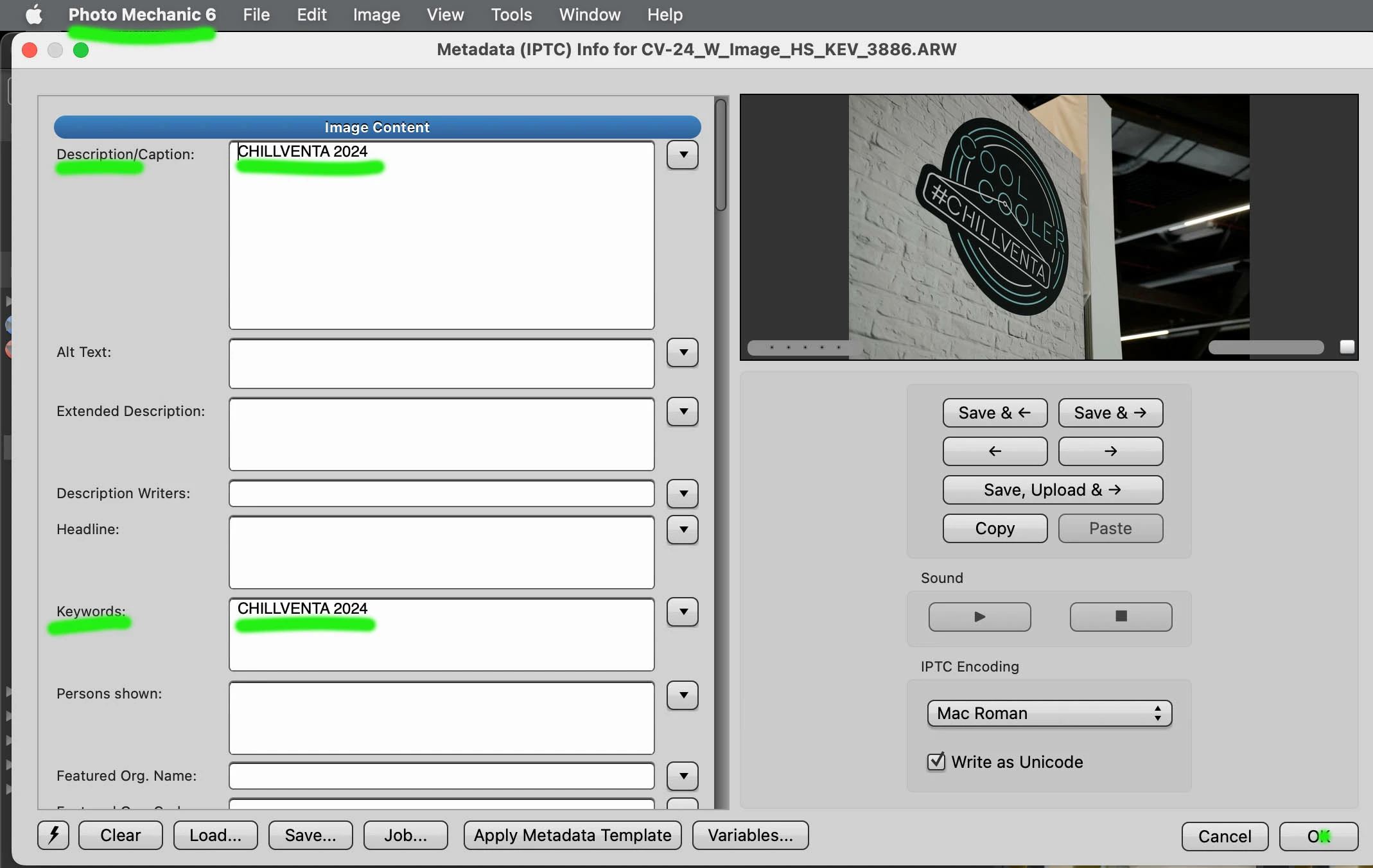Open the Image menu

click(x=376, y=14)
